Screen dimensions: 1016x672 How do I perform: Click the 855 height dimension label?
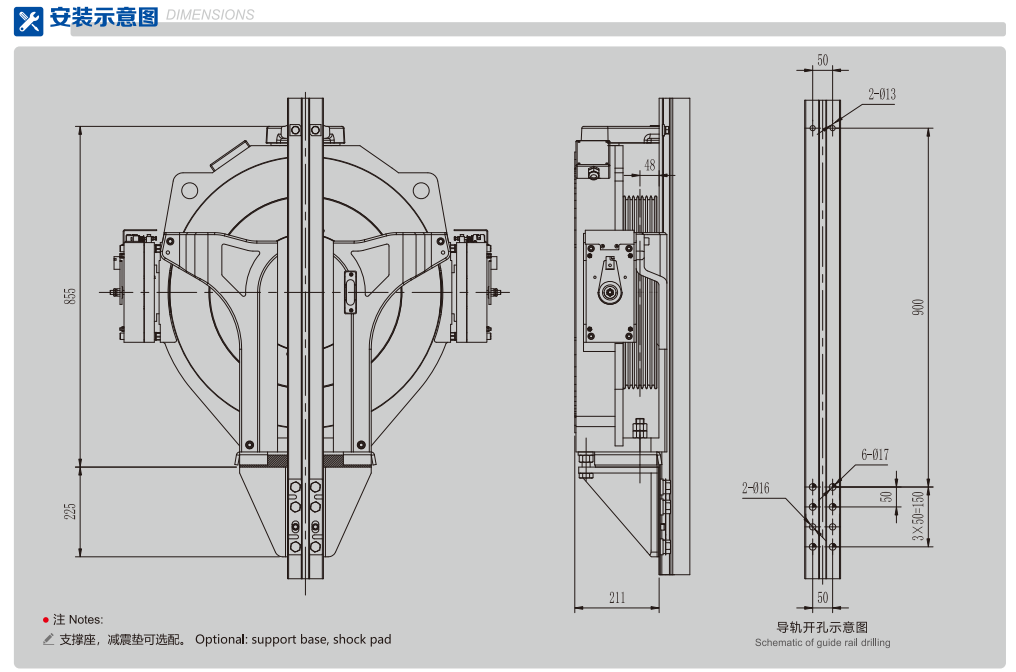click(x=69, y=296)
